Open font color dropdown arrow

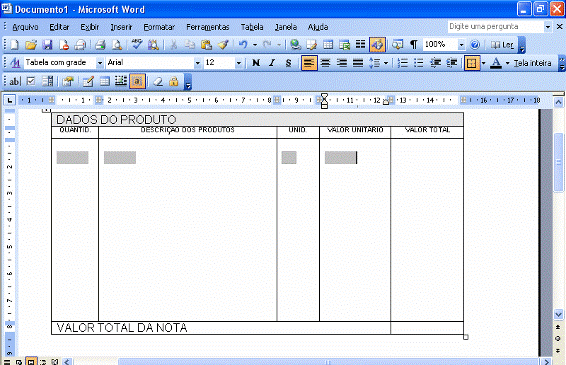[507, 63]
